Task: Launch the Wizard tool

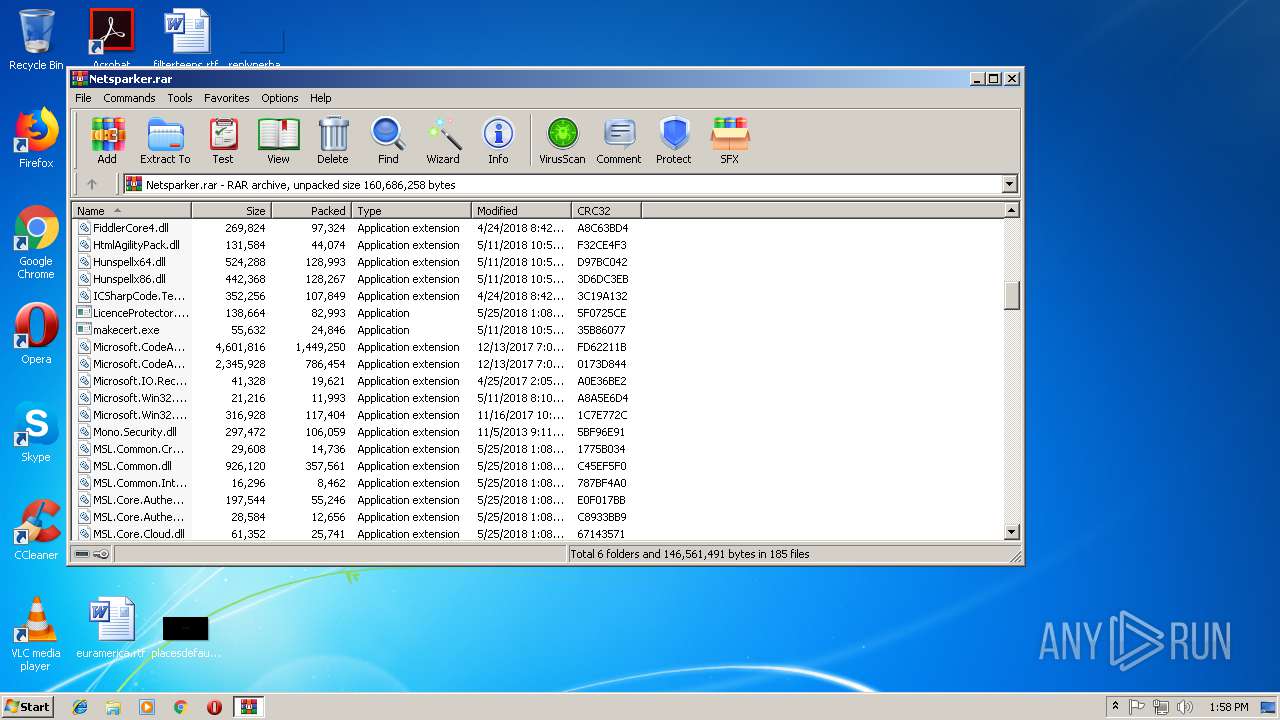Action: pyautogui.click(x=443, y=140)
